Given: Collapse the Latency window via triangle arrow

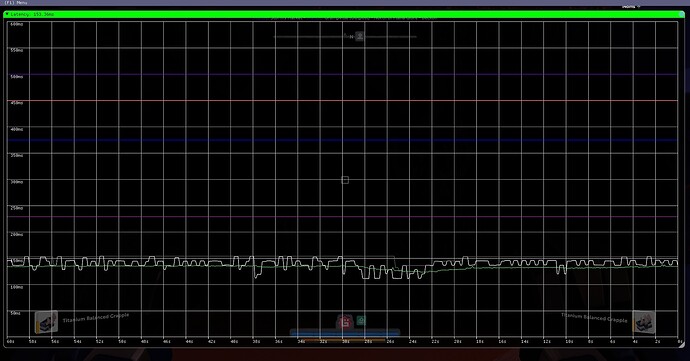Looking at the screenshot, I should [7, 14].
